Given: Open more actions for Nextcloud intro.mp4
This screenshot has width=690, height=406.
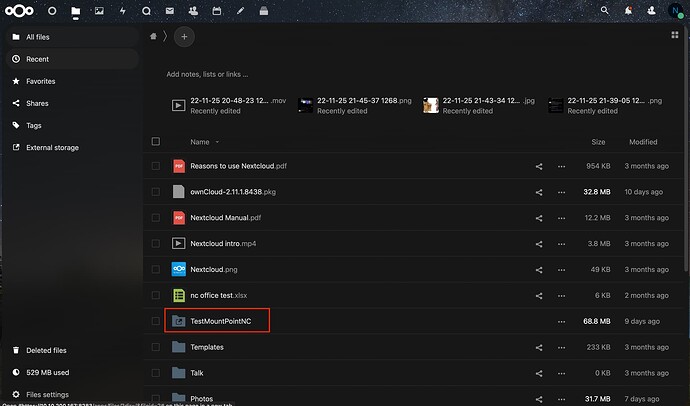Looking at the screenshot, I should point(562,244).
